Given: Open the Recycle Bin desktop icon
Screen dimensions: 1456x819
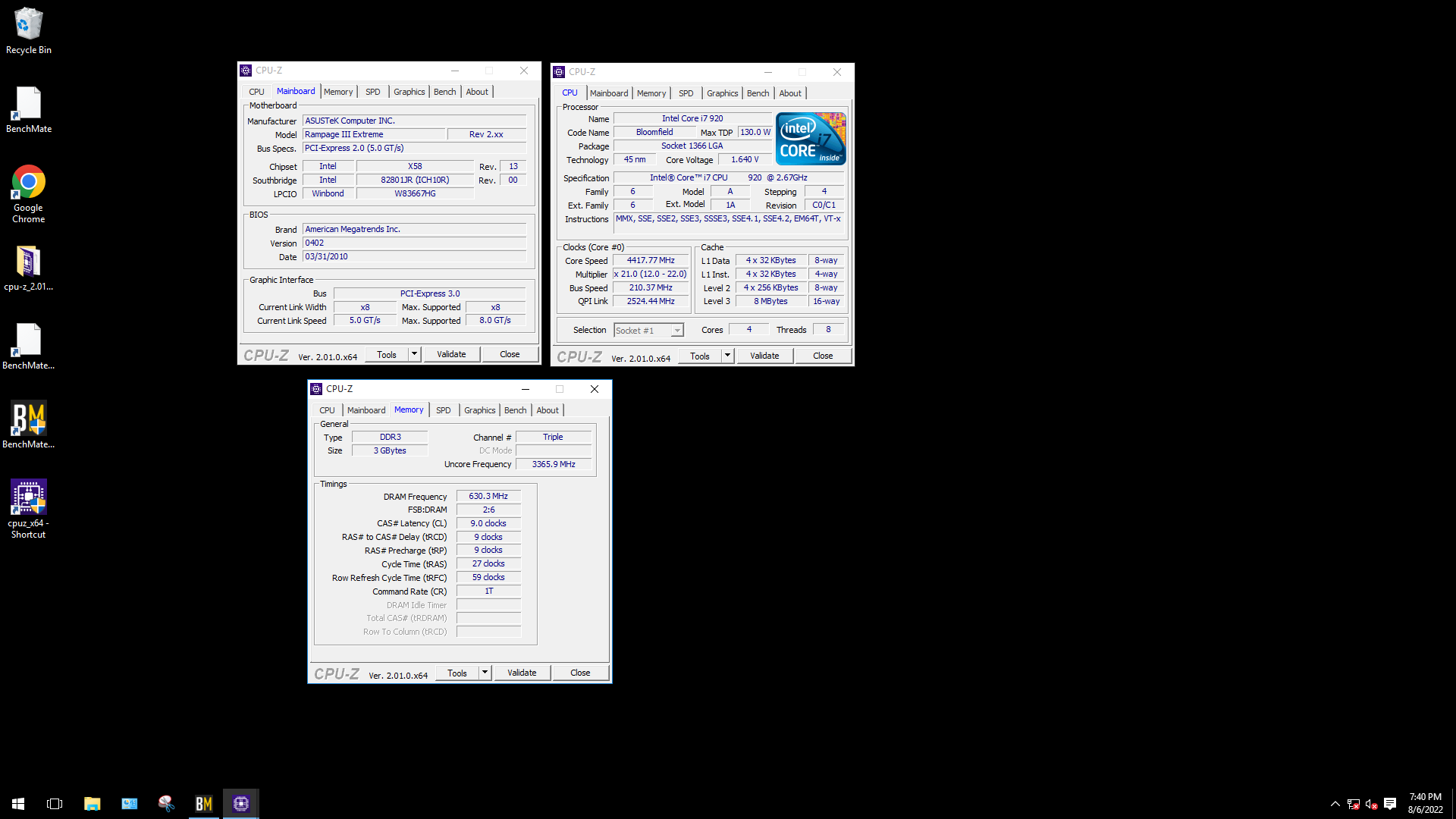Looking at the screenshot, I should [x=28, y=31].
